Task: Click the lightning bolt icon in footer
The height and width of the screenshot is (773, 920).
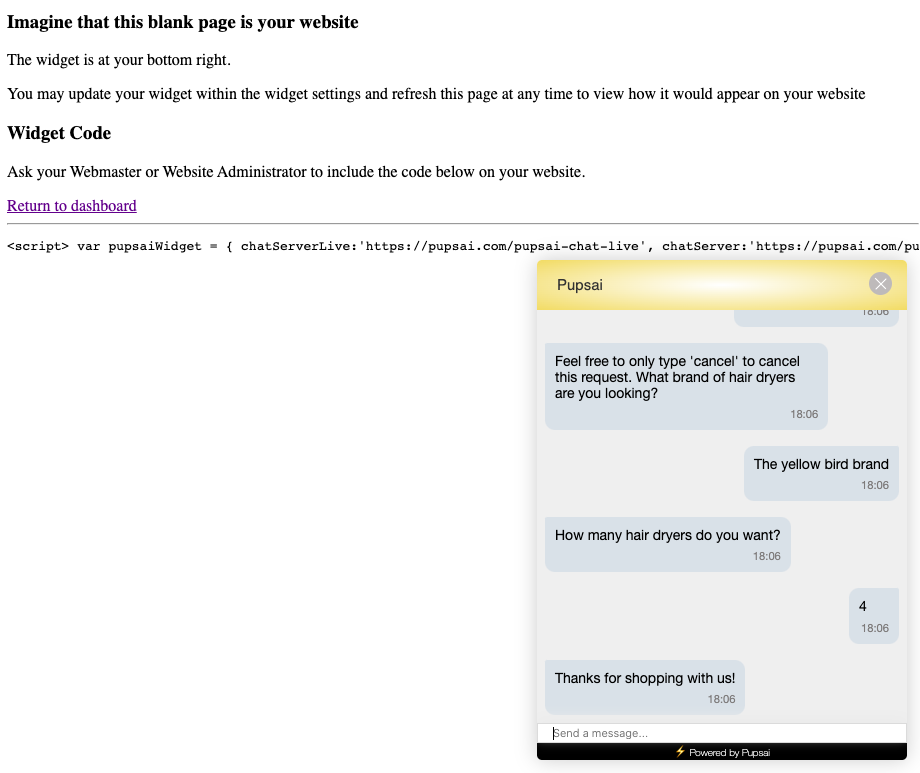Action: (x=680, y=752)
